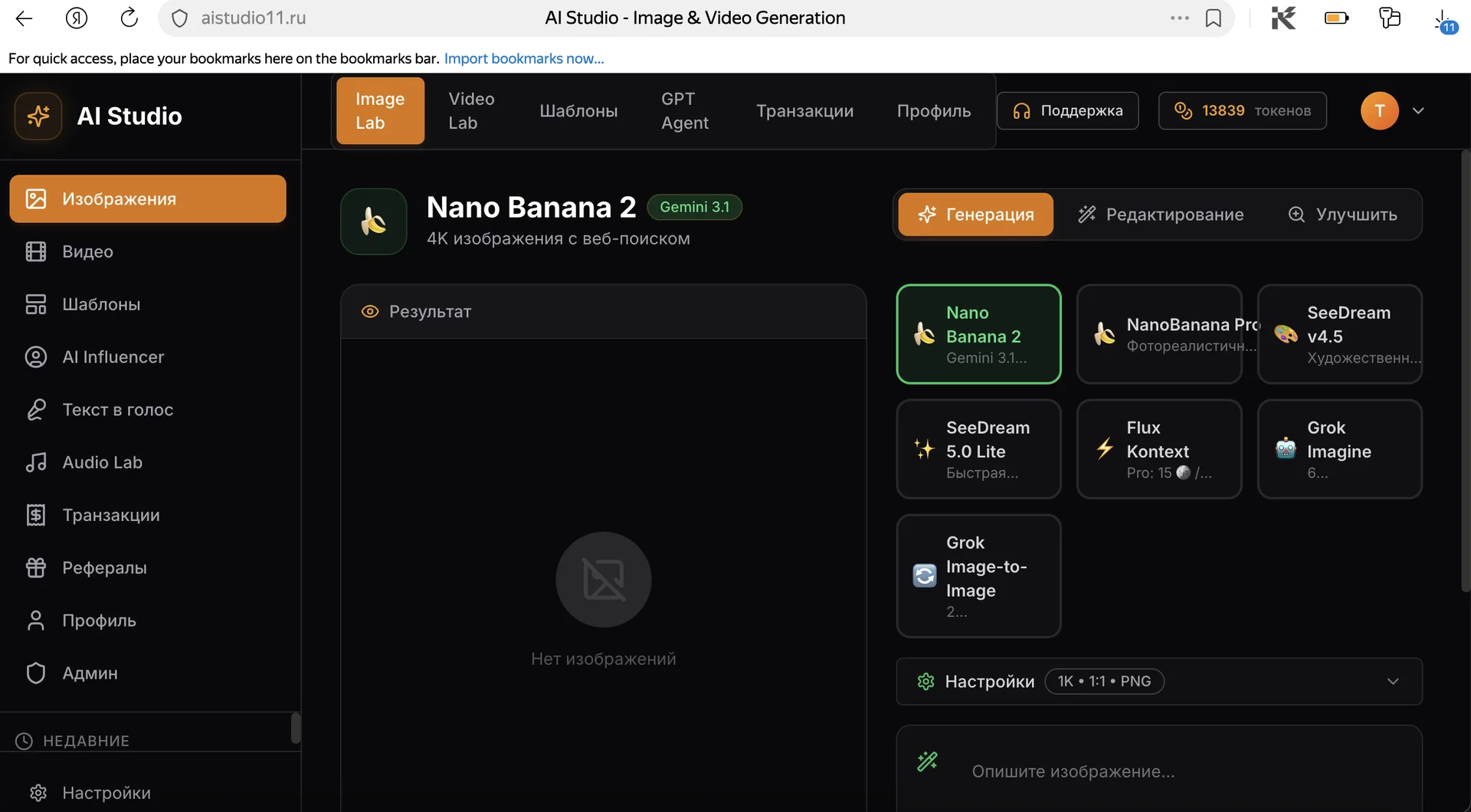Click the Import bookmarks now link
The height and width of the screenshot is (812, 1471).
tap(524, 59)
